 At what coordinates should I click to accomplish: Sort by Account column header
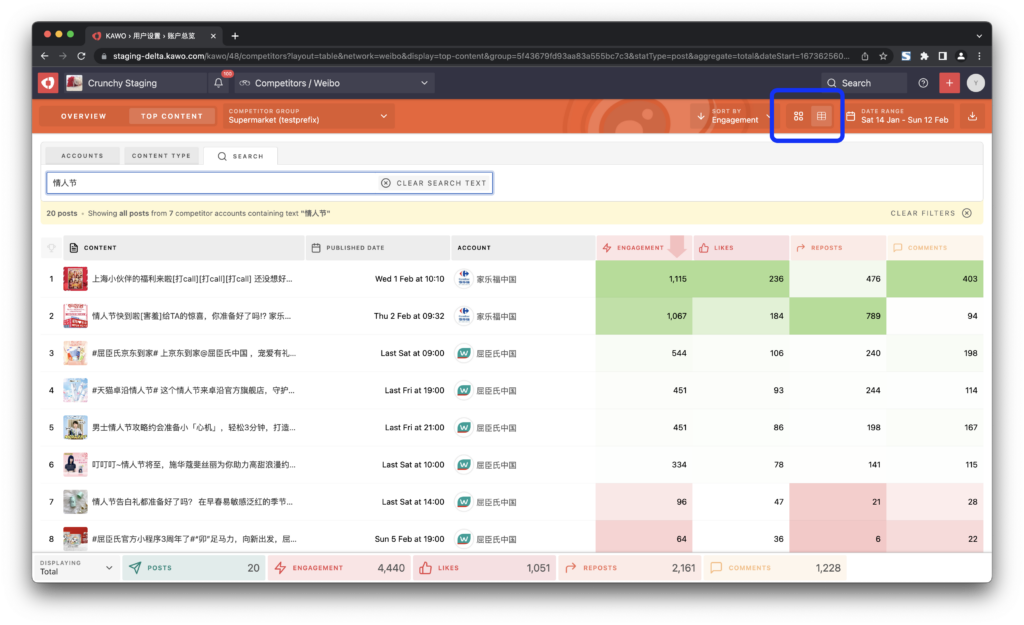tap(523, 248)
